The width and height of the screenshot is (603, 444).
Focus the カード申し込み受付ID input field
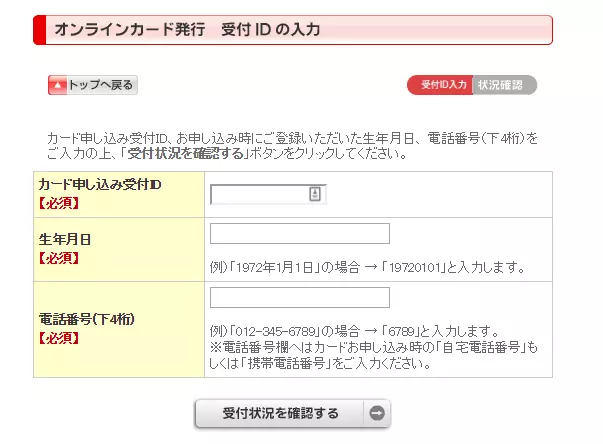268,195
